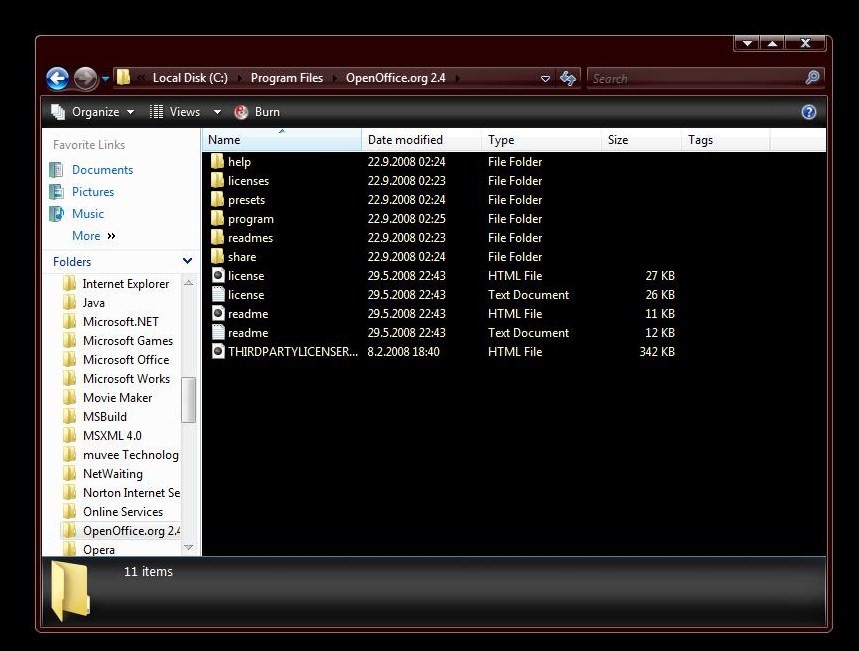Screen dimensions: 859x651
Task: Click the folder tree scrollbar thumb
Action: (188, 400)
